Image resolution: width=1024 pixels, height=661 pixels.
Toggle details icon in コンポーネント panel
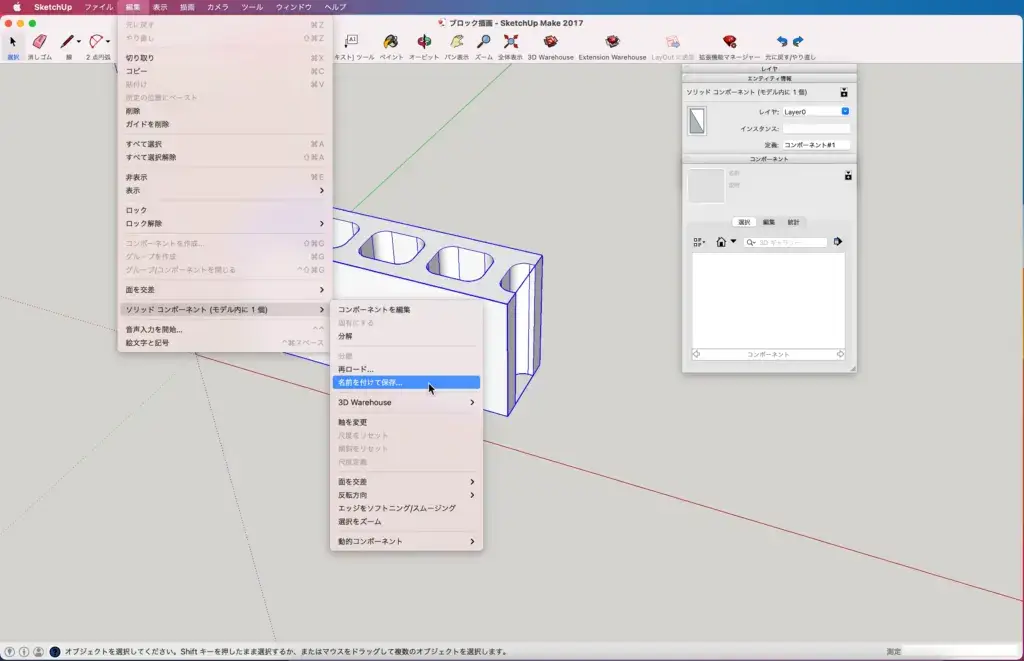(848, 176)
